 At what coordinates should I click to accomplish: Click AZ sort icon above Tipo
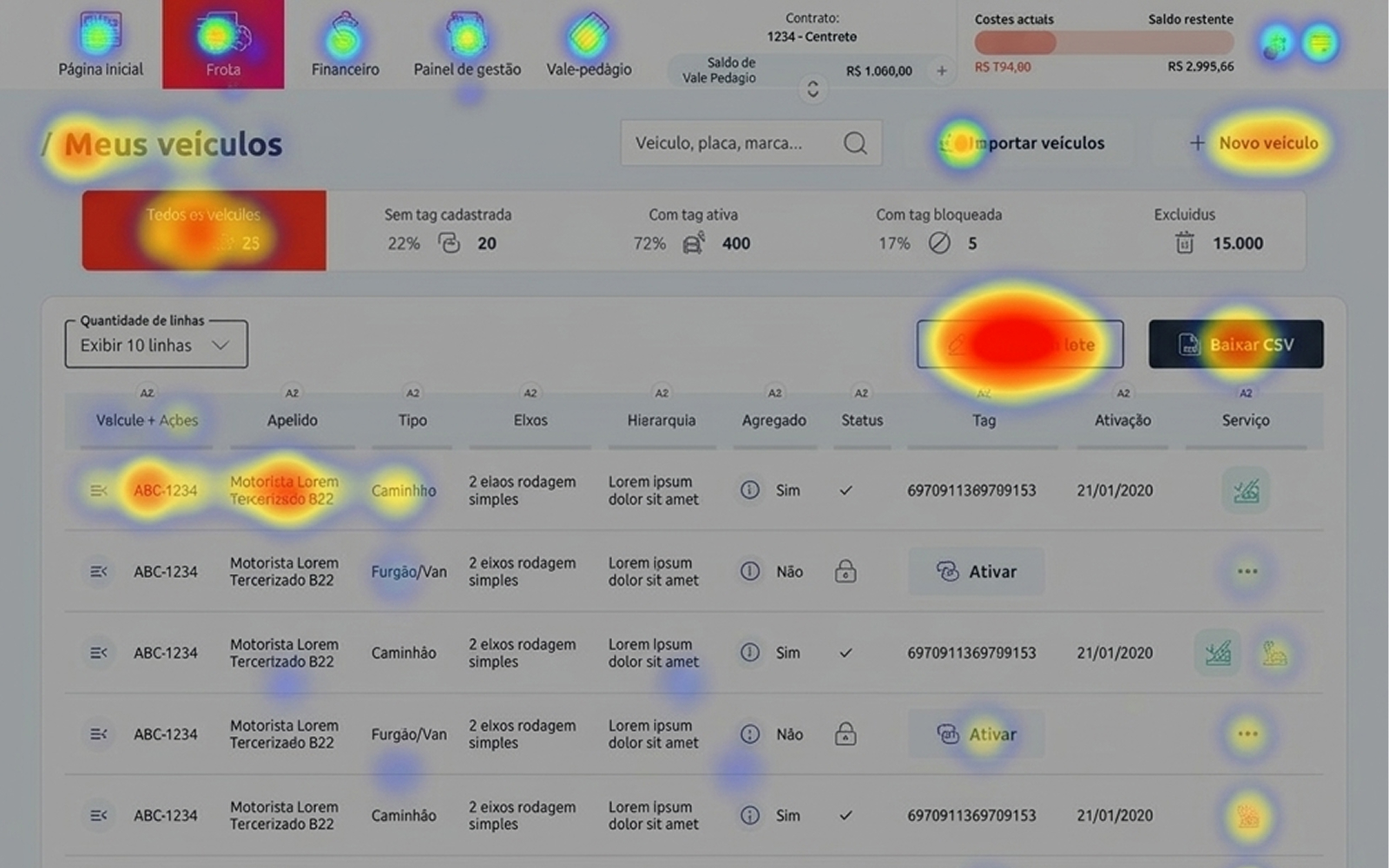coord(412,393)
